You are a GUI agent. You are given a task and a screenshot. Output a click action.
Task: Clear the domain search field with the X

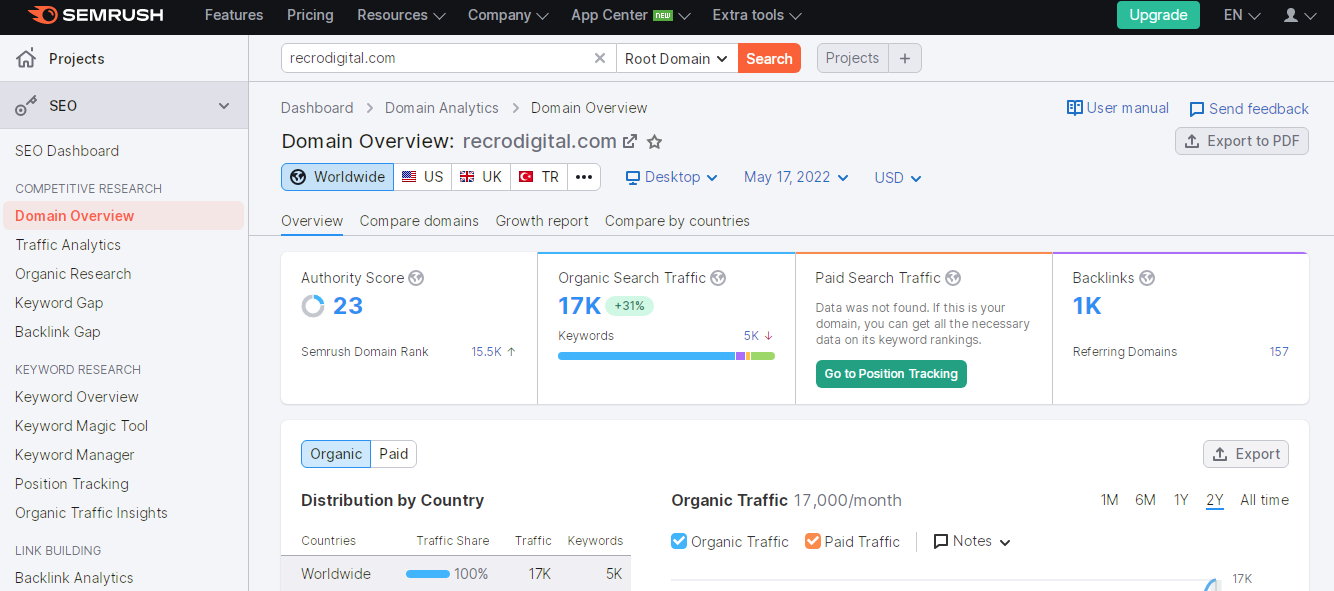pos(600,58)
